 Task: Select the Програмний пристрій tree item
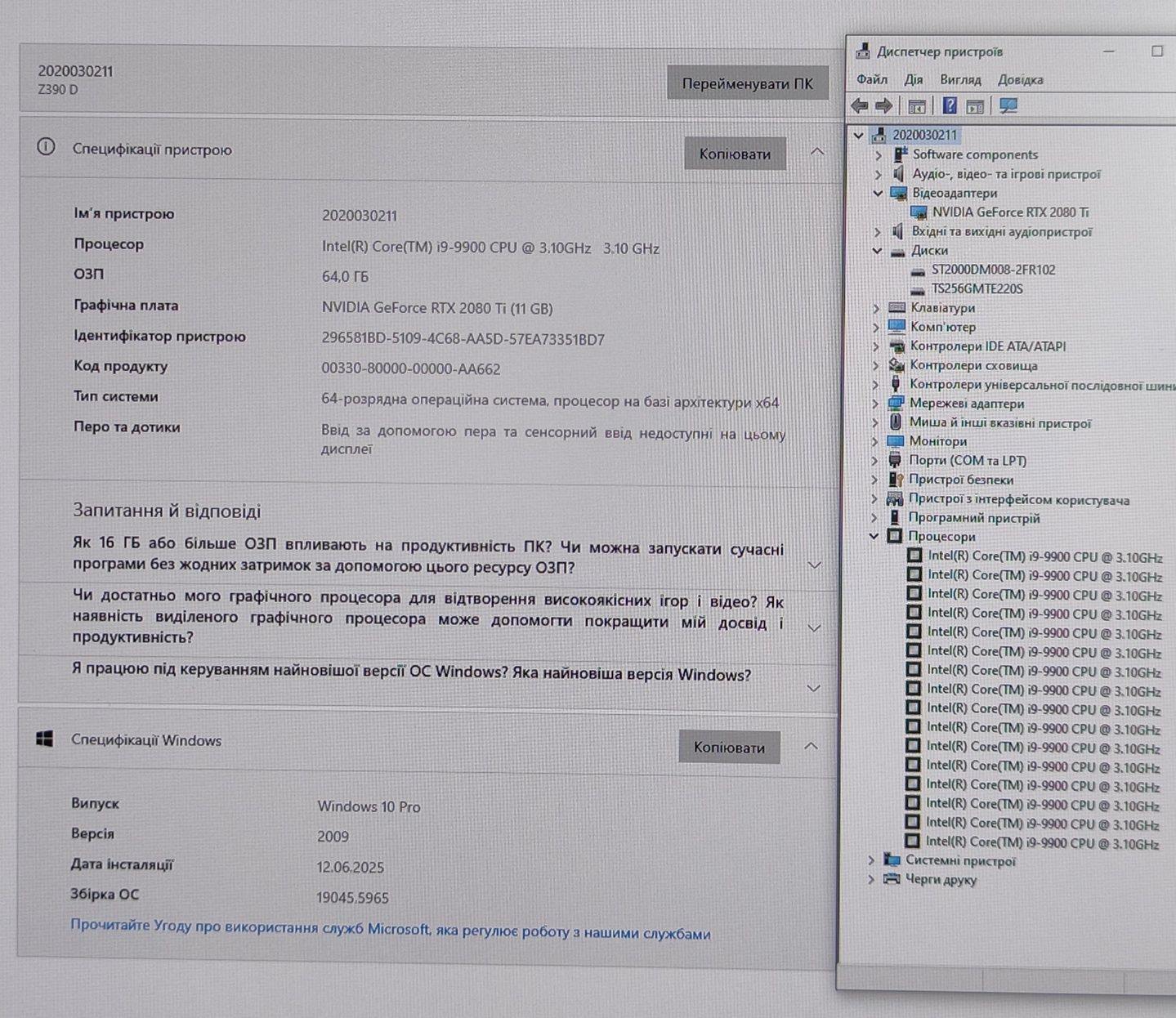click(974, 518)
